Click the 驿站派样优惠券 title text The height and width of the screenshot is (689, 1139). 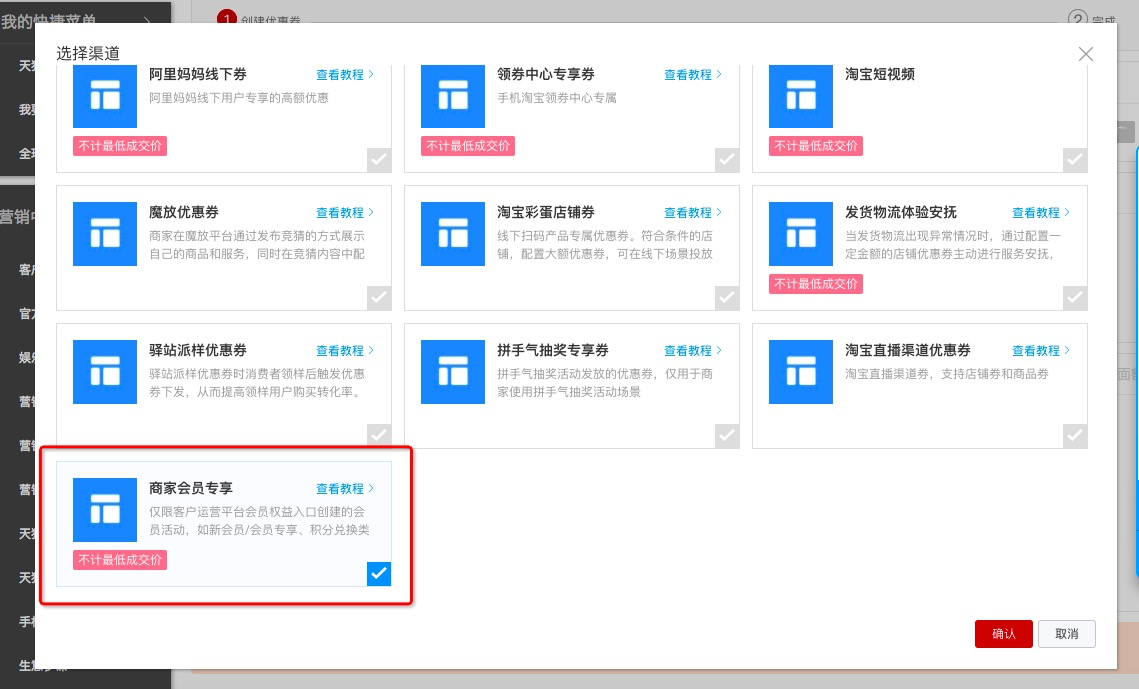198,350
